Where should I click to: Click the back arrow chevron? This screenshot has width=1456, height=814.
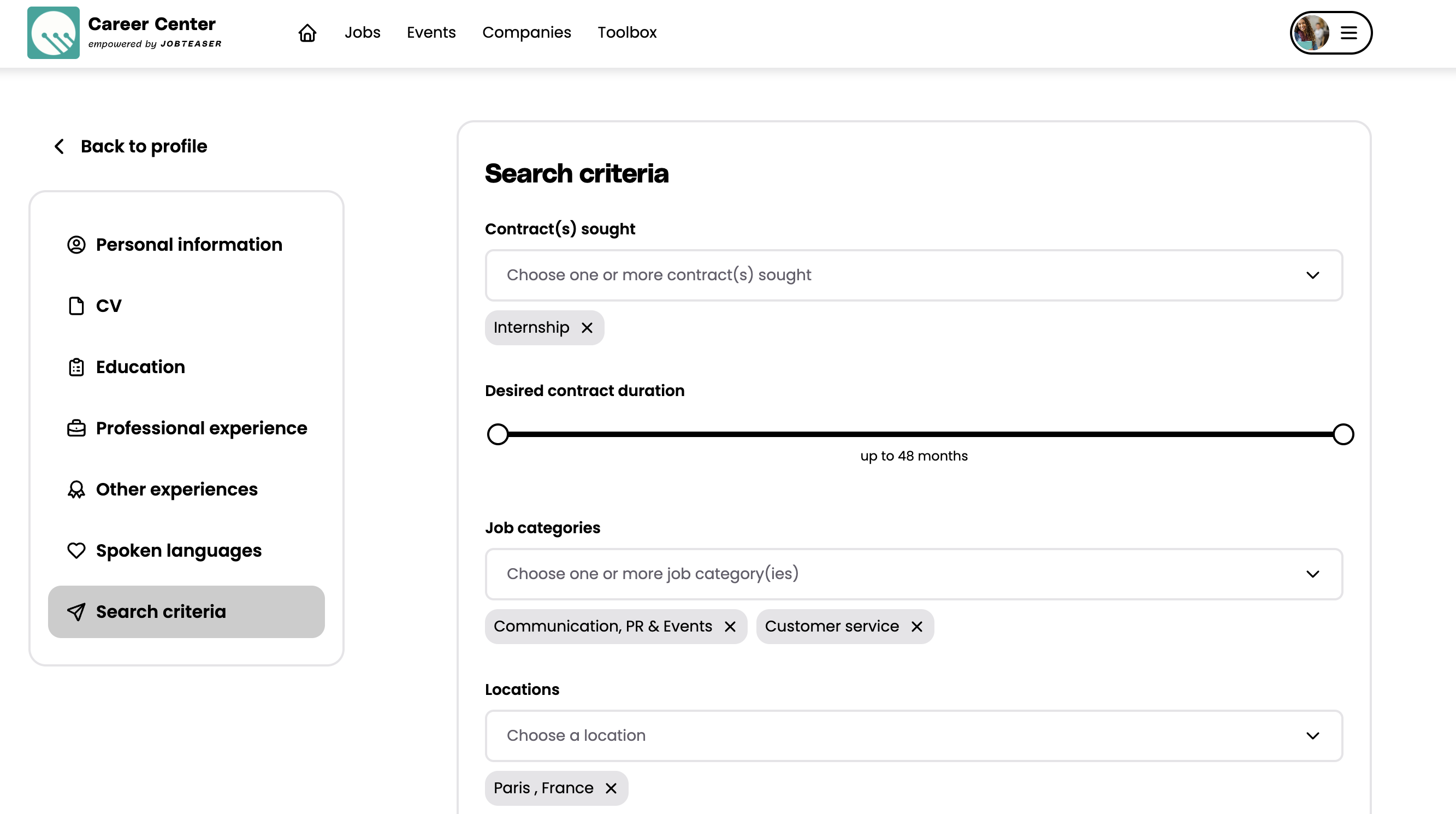(x=60, y=146)
